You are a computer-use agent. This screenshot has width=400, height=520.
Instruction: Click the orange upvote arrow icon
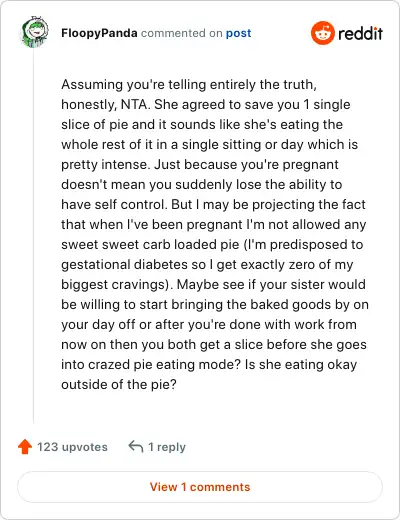[x=25, y=447]
